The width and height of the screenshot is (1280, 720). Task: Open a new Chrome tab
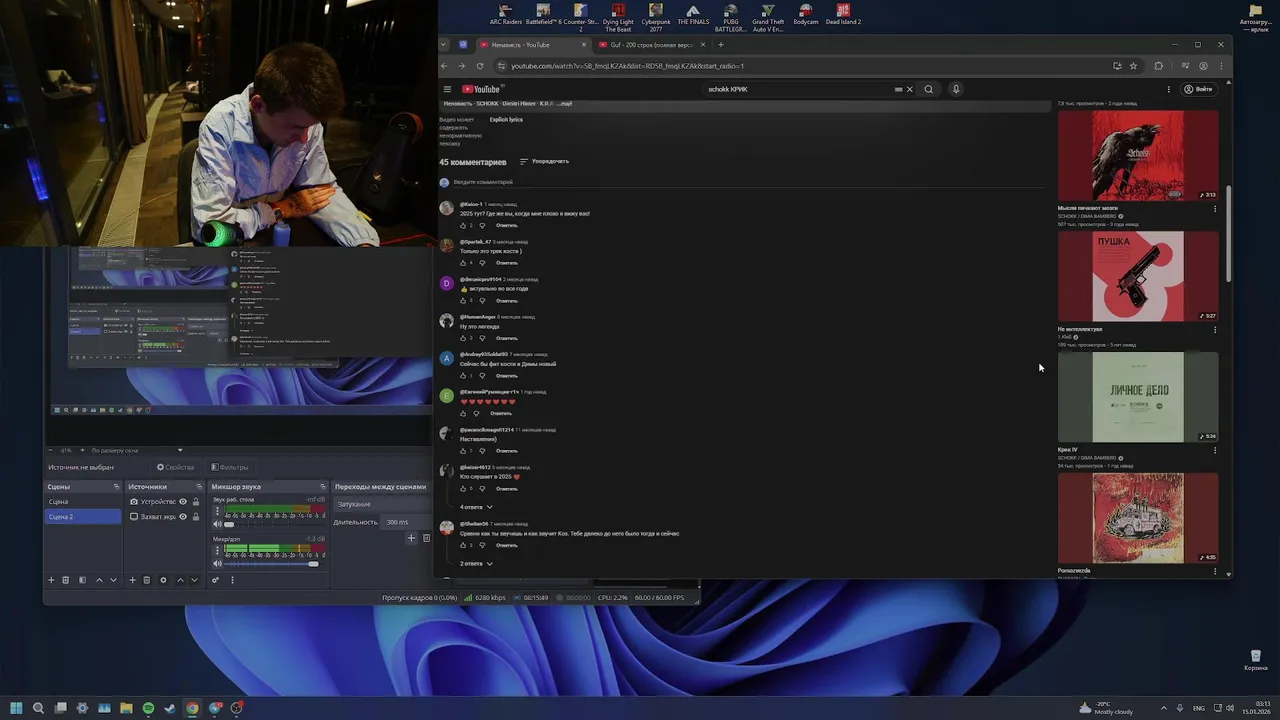pyautogui.click(x=720, y=45)
